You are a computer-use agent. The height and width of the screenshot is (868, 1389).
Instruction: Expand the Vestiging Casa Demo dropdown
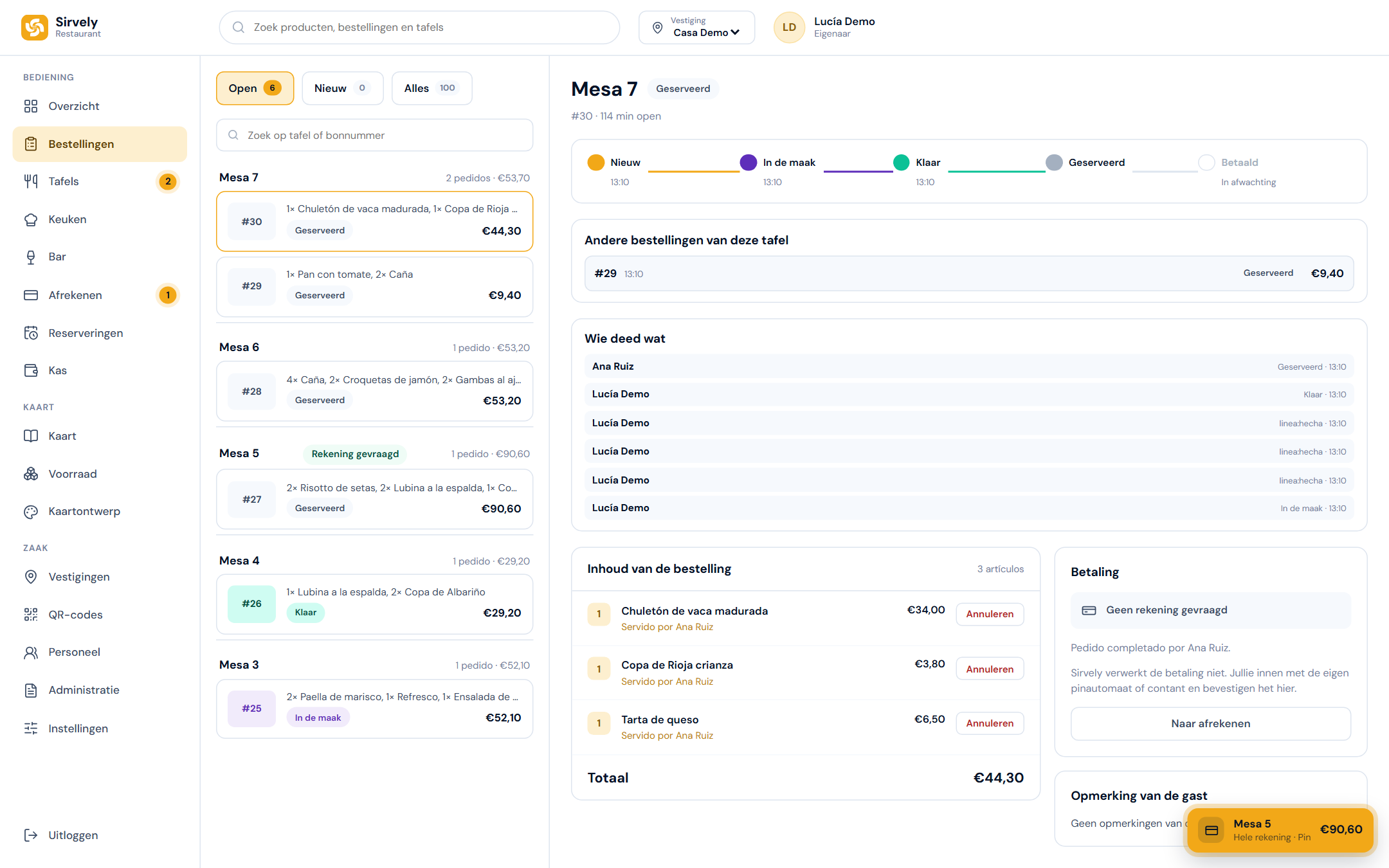tap(697, 27)
